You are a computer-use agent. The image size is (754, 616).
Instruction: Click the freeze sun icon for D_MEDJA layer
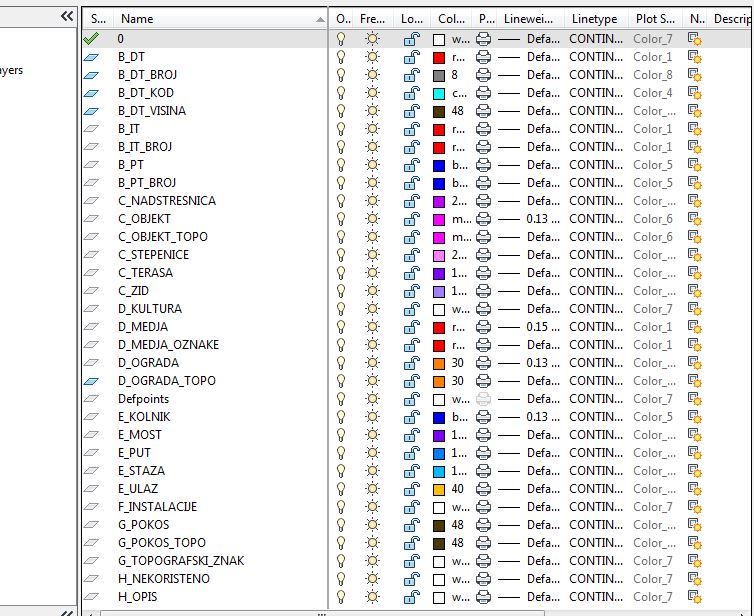pos(372,327)
